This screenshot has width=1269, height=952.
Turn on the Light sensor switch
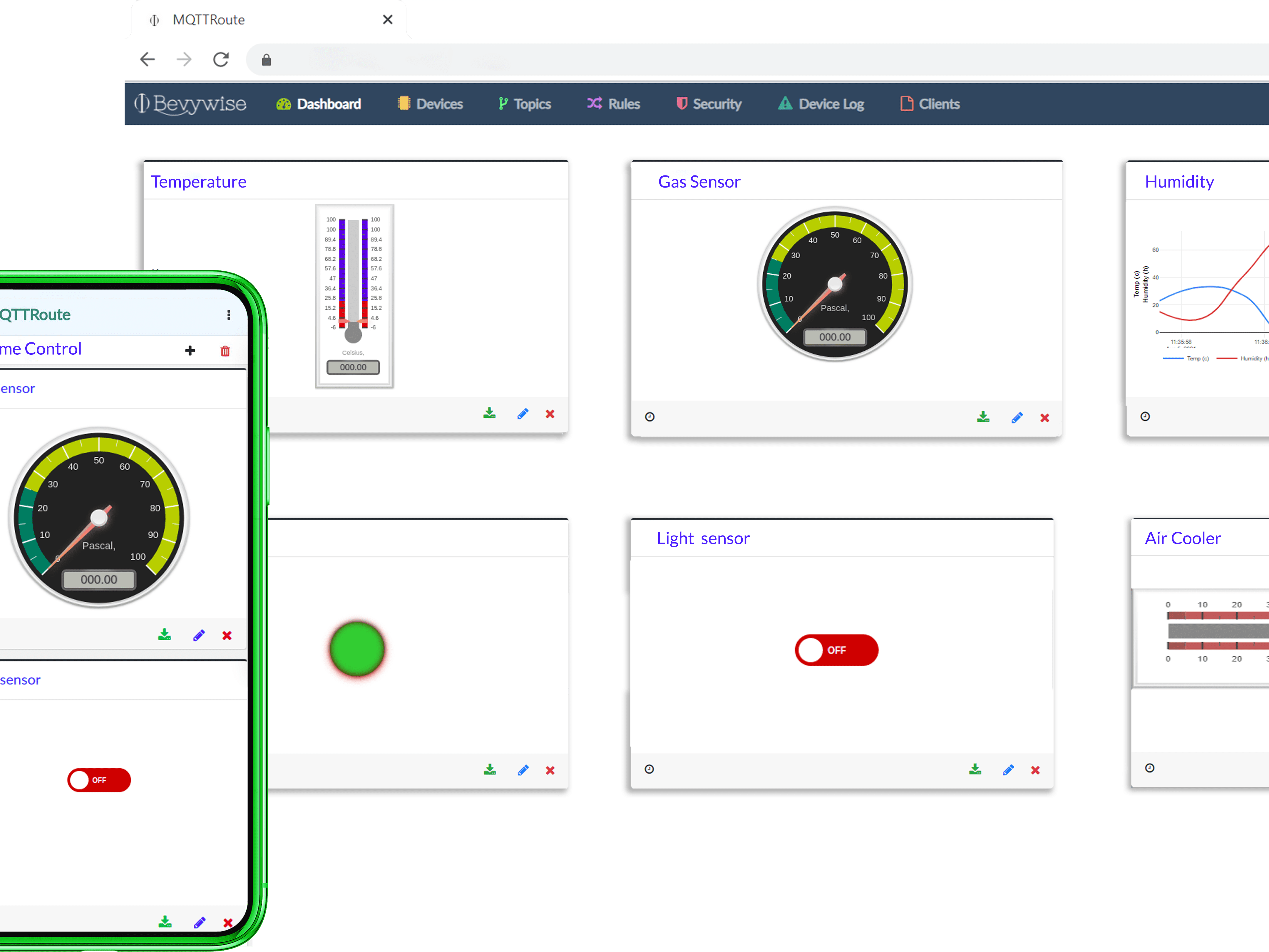pyautogui.click(x=836, y=650)
